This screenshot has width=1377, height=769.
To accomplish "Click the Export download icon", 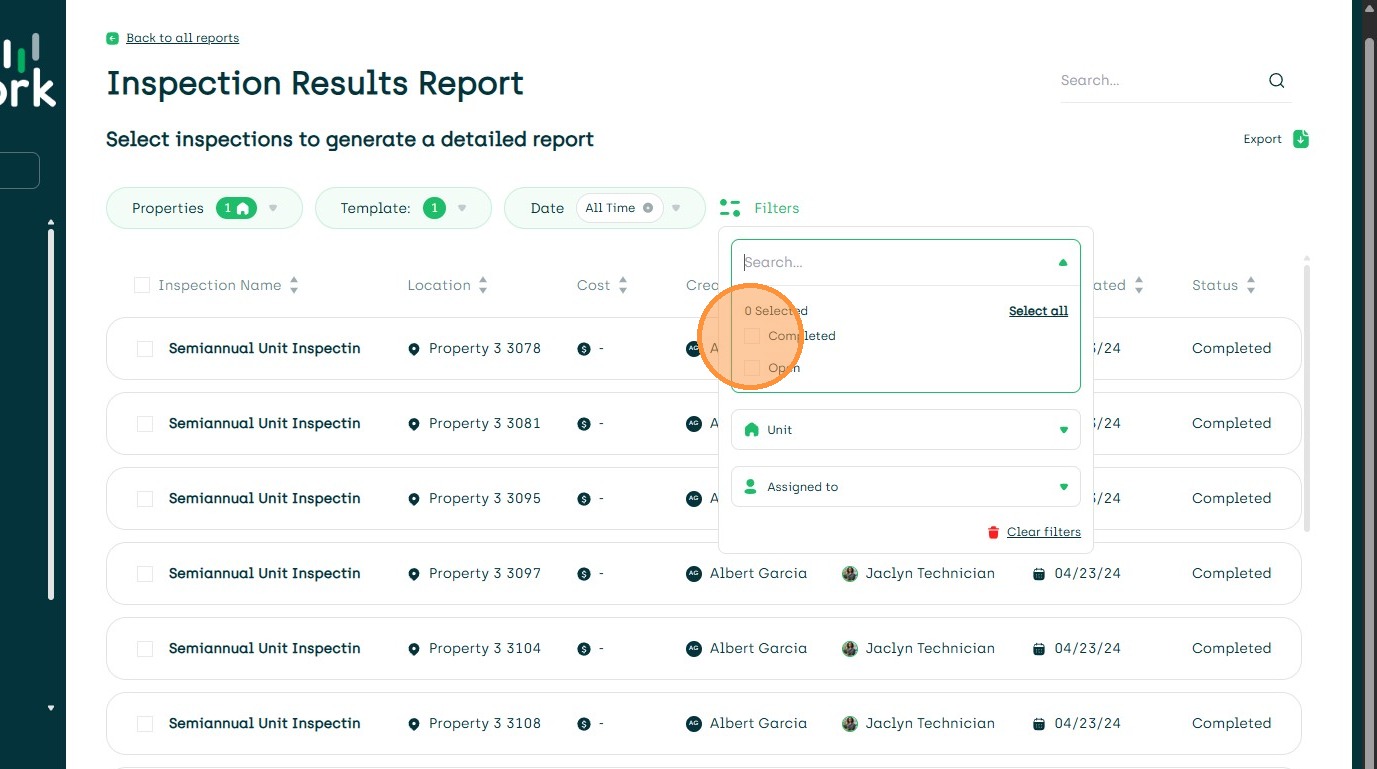I will 1300,139.
